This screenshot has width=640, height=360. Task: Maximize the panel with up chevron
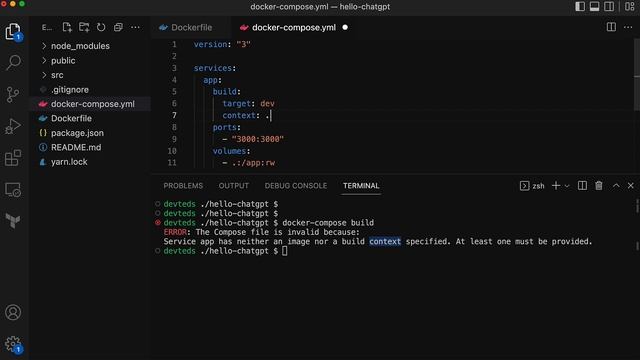(x=616, y=186)
